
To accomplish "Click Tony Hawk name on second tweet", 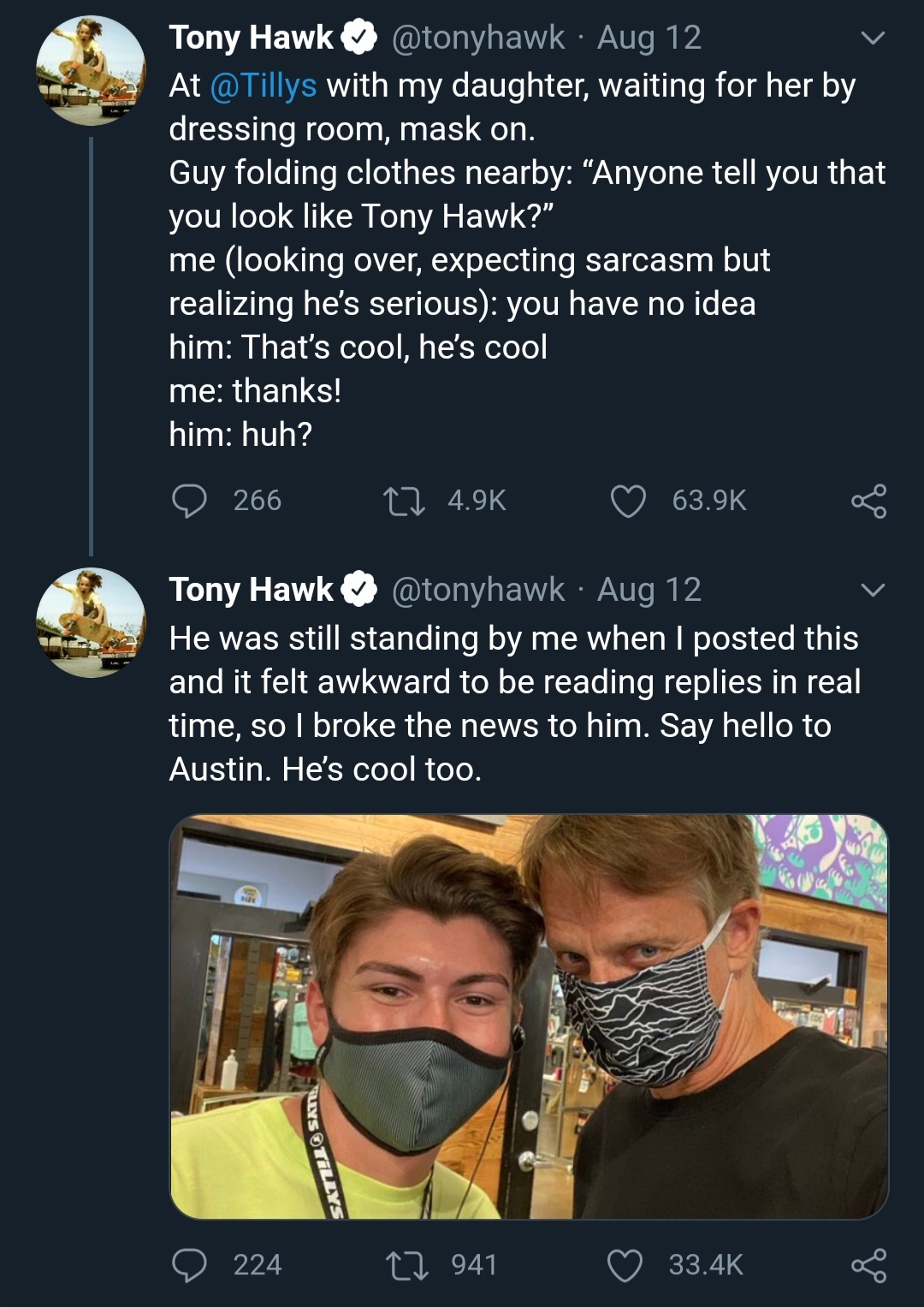I will click(251, 590).
